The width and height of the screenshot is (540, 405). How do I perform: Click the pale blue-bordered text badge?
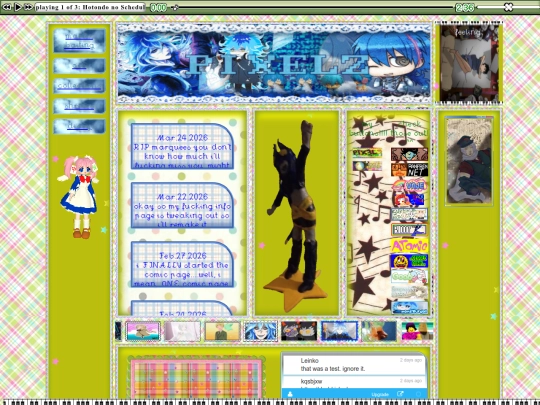(409, 215)
